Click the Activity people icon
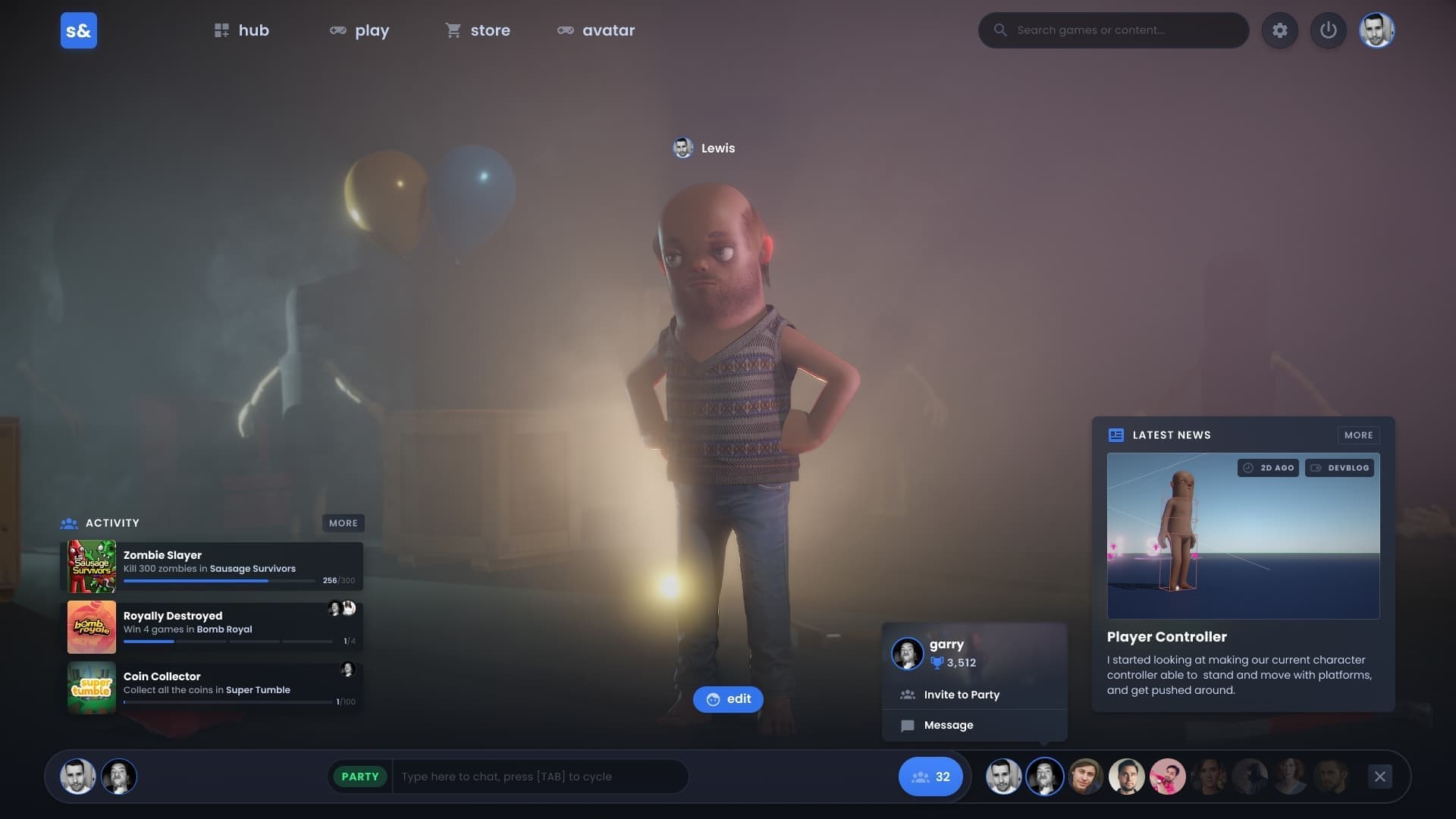1456x819 pixels. coord(69,523)
